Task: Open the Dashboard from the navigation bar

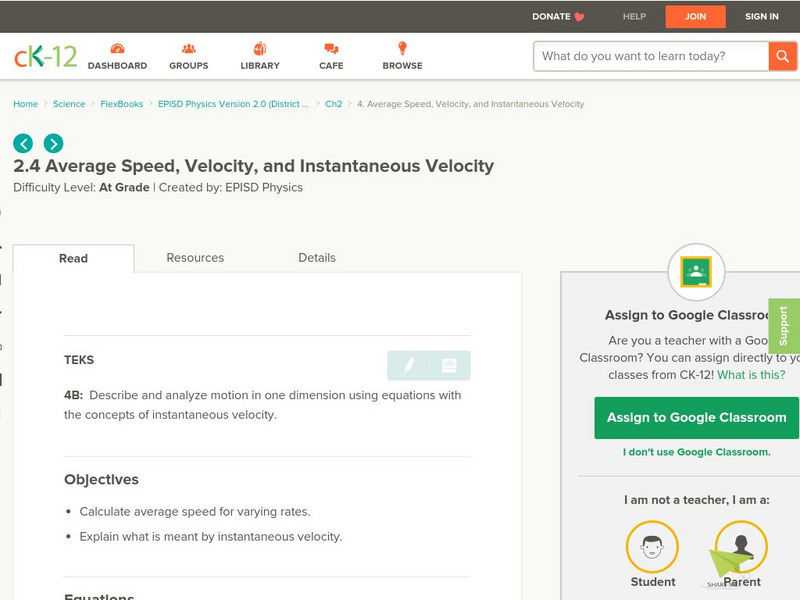Action: [x=119, y=57]
